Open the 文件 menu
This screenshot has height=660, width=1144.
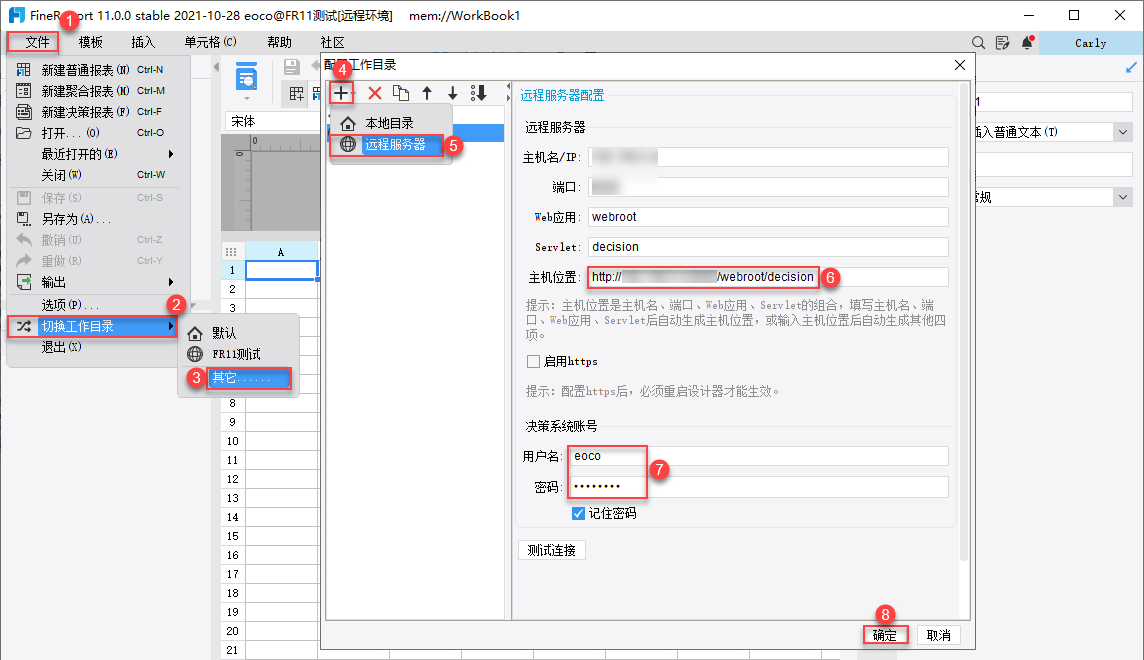[37, 42]
